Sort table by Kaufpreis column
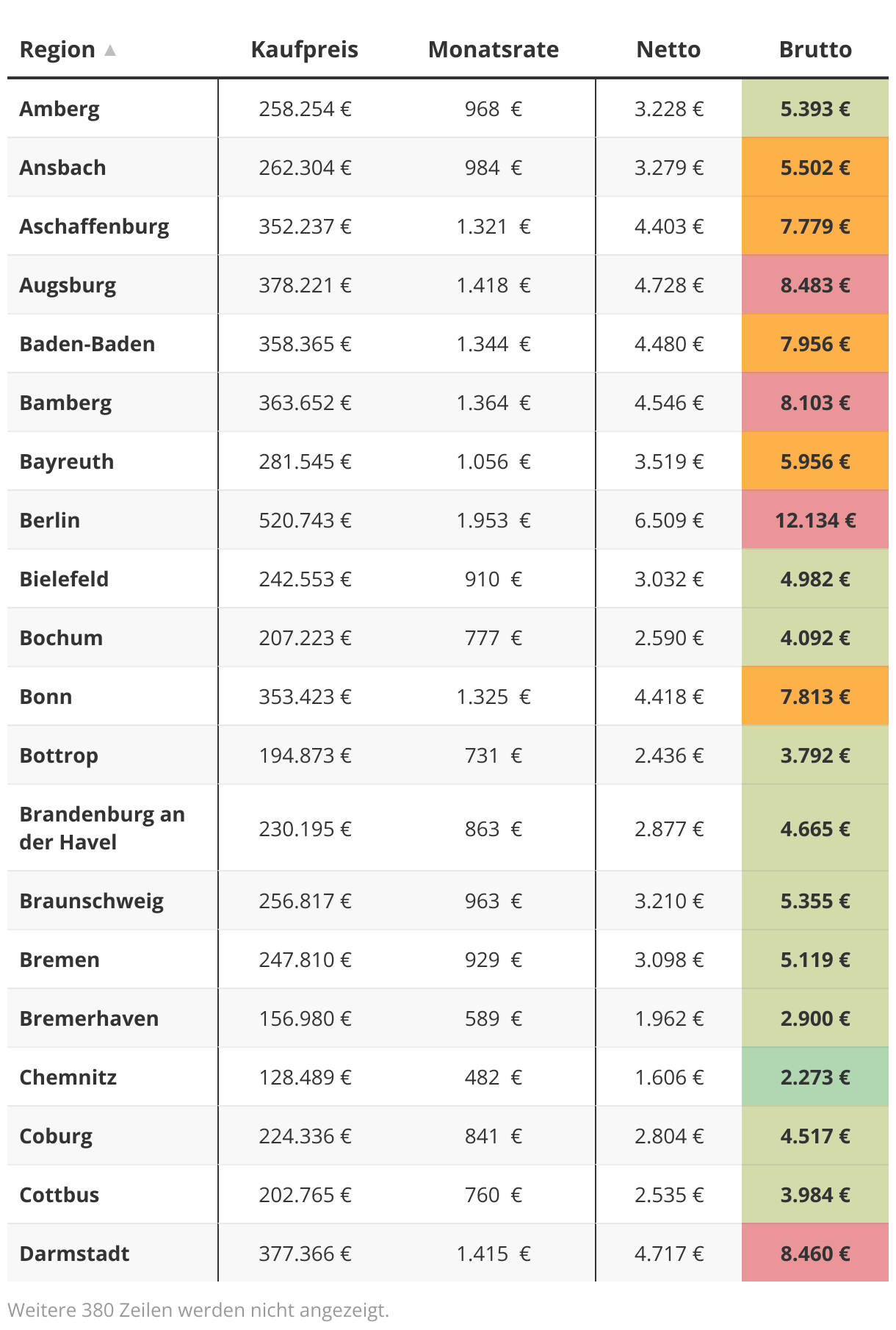896x1330 pixels. pos(304,50)
